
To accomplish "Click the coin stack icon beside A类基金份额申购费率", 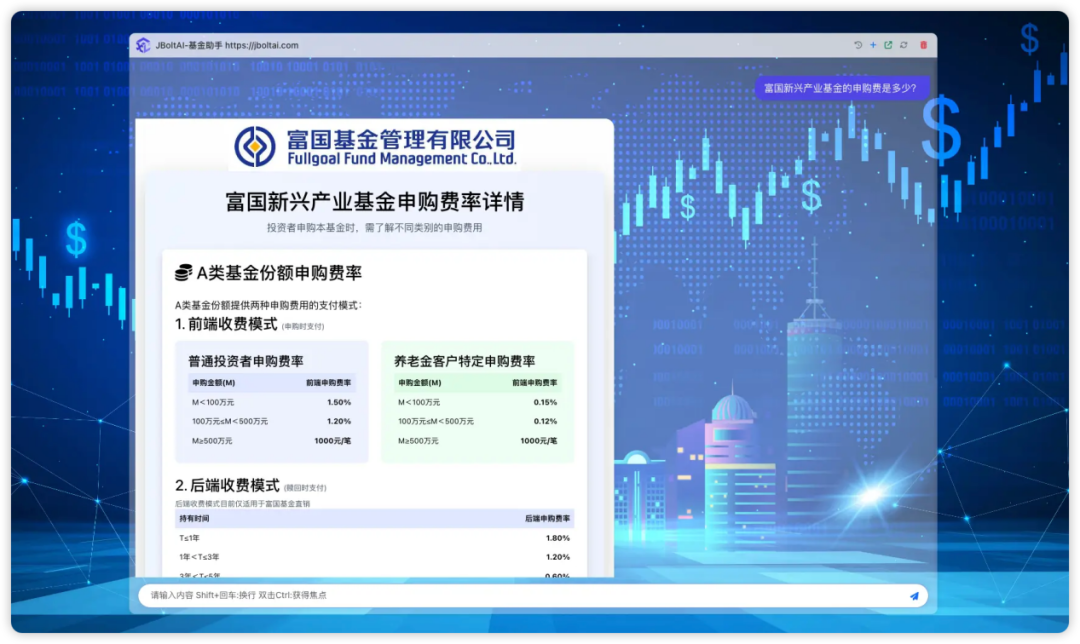I will click(183, 273).
